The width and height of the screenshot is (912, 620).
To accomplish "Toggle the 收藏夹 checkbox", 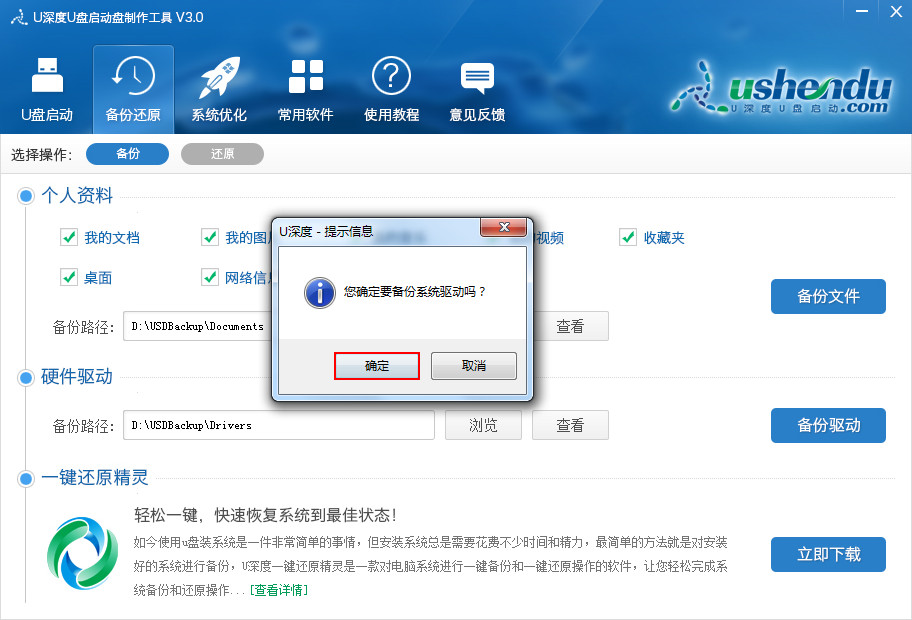I will pos(628,237).
